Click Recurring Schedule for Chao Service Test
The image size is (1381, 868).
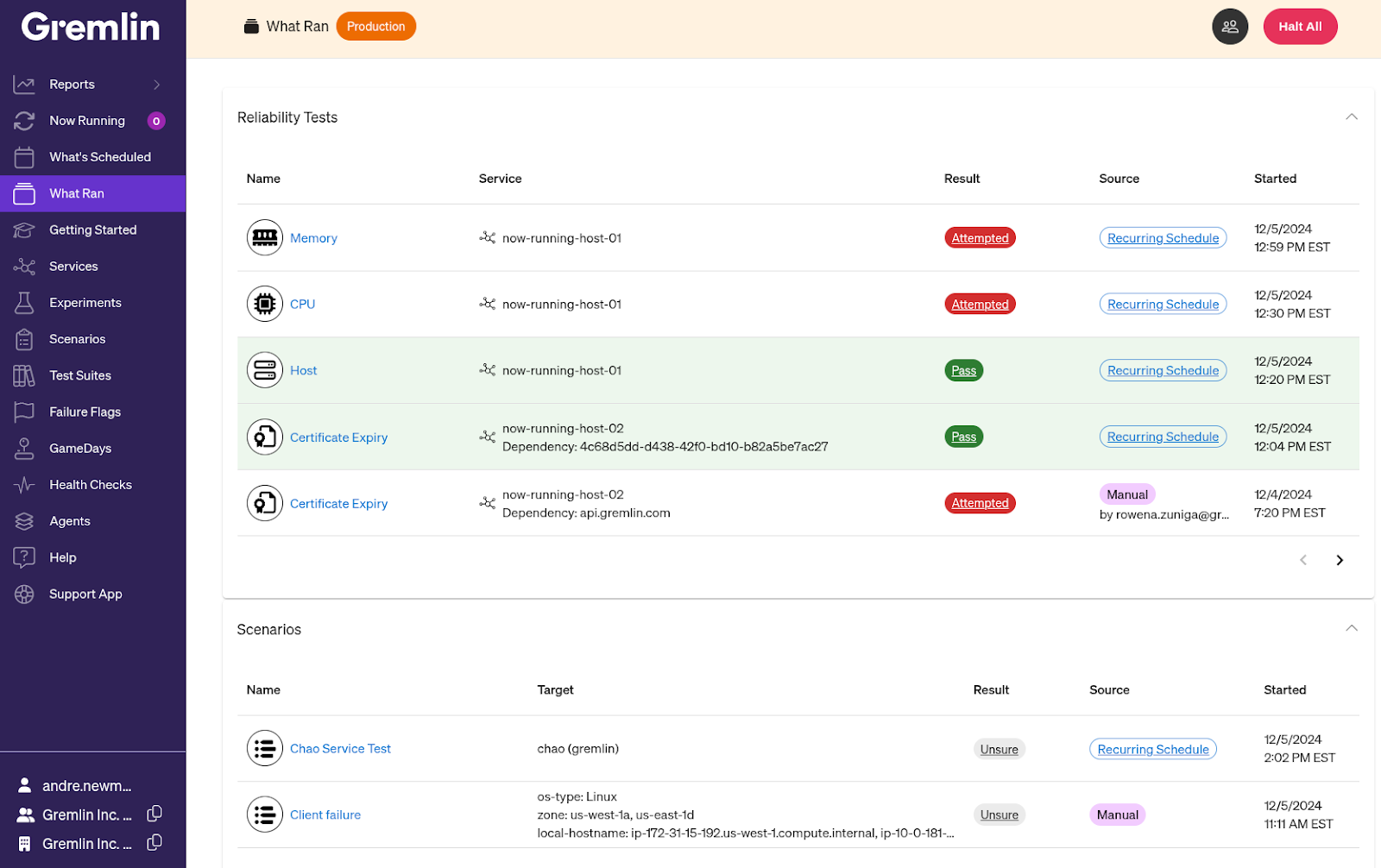(1152, 749)
